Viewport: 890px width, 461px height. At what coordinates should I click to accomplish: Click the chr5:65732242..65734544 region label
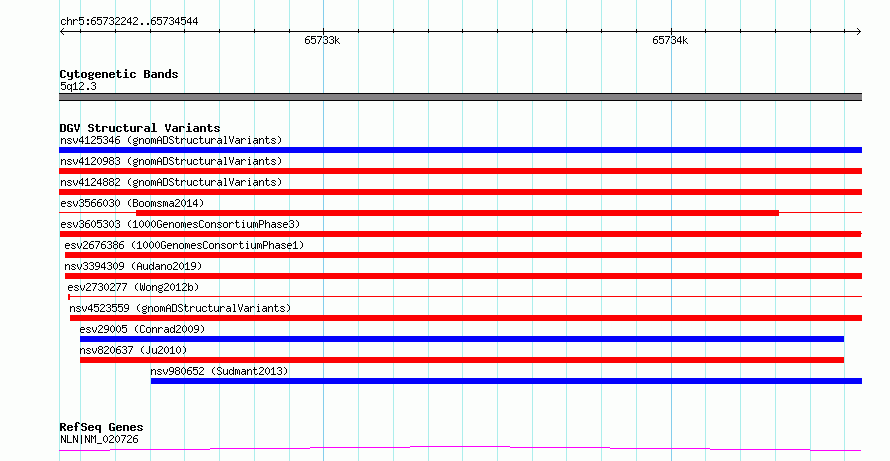129,22
